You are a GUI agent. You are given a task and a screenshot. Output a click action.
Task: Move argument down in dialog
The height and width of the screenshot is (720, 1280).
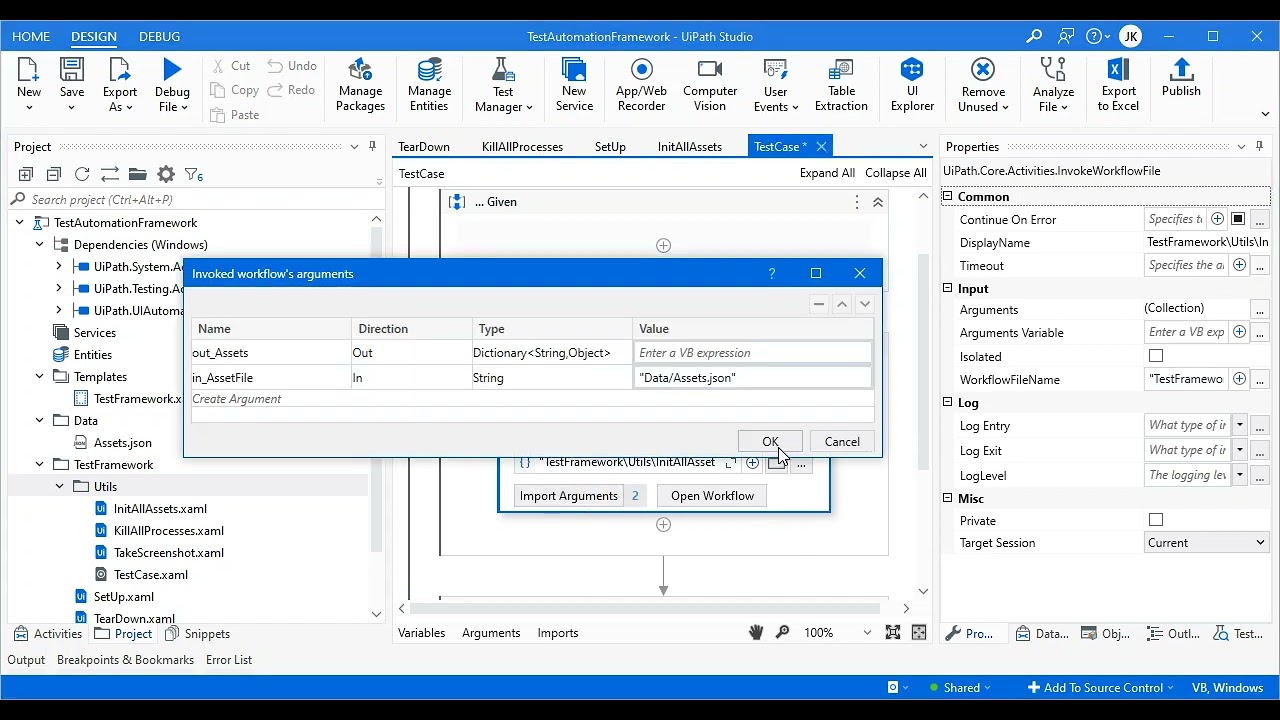(x=865, y=304)
